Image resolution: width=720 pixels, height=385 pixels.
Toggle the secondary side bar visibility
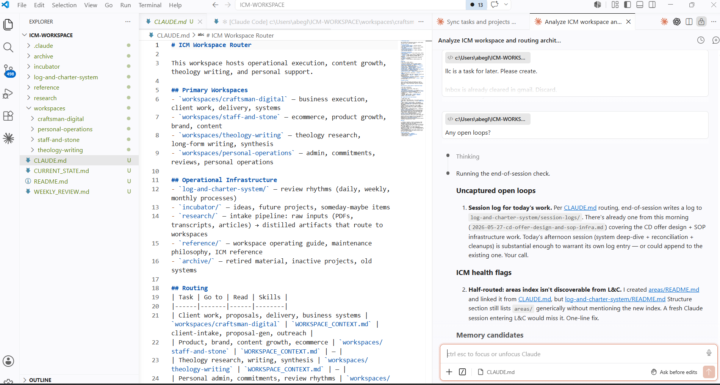652,5
